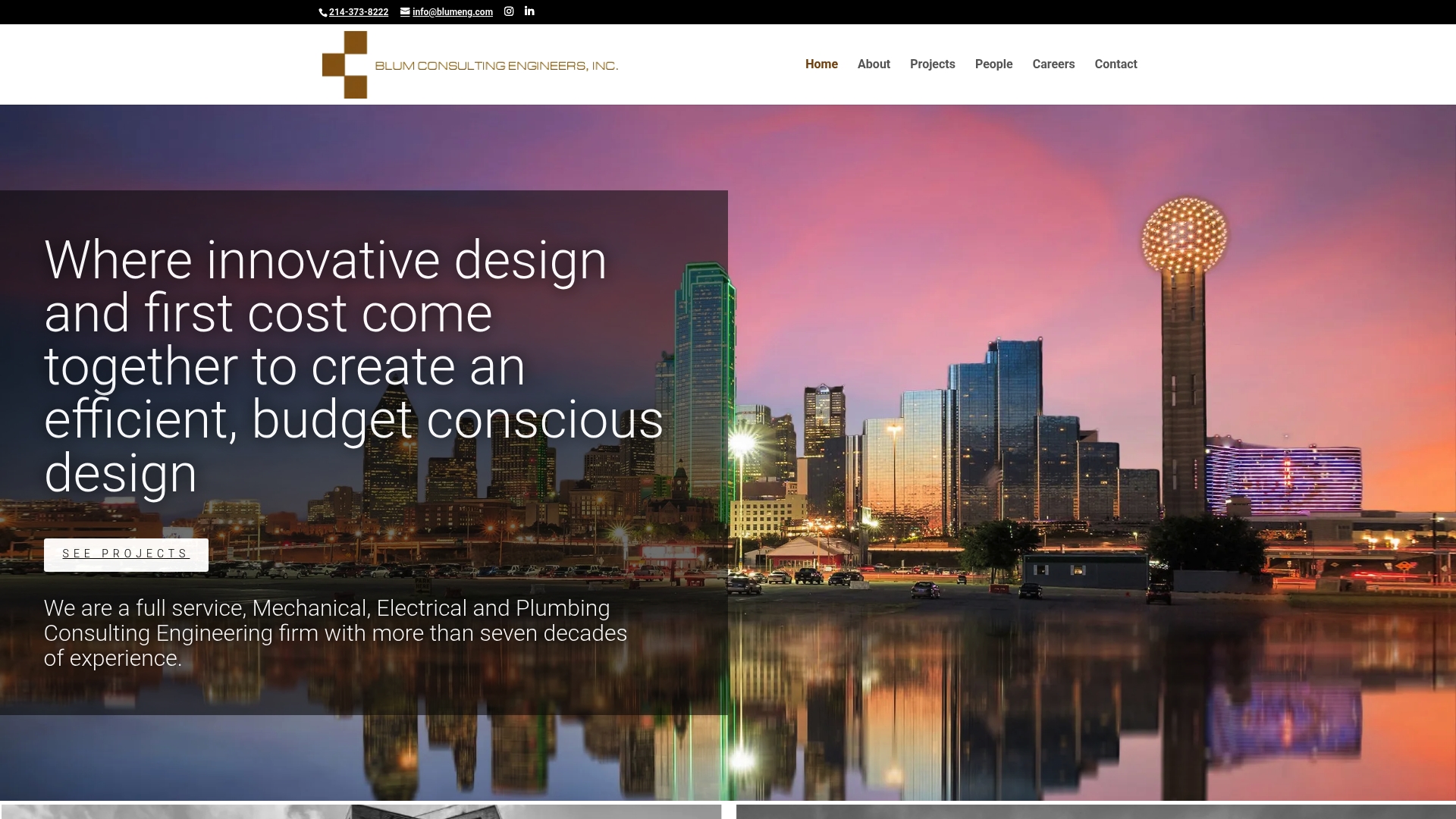This screenshot has height=819, width=1456.
Task: Open the Projects navigation item
Action: click(932, 64)
